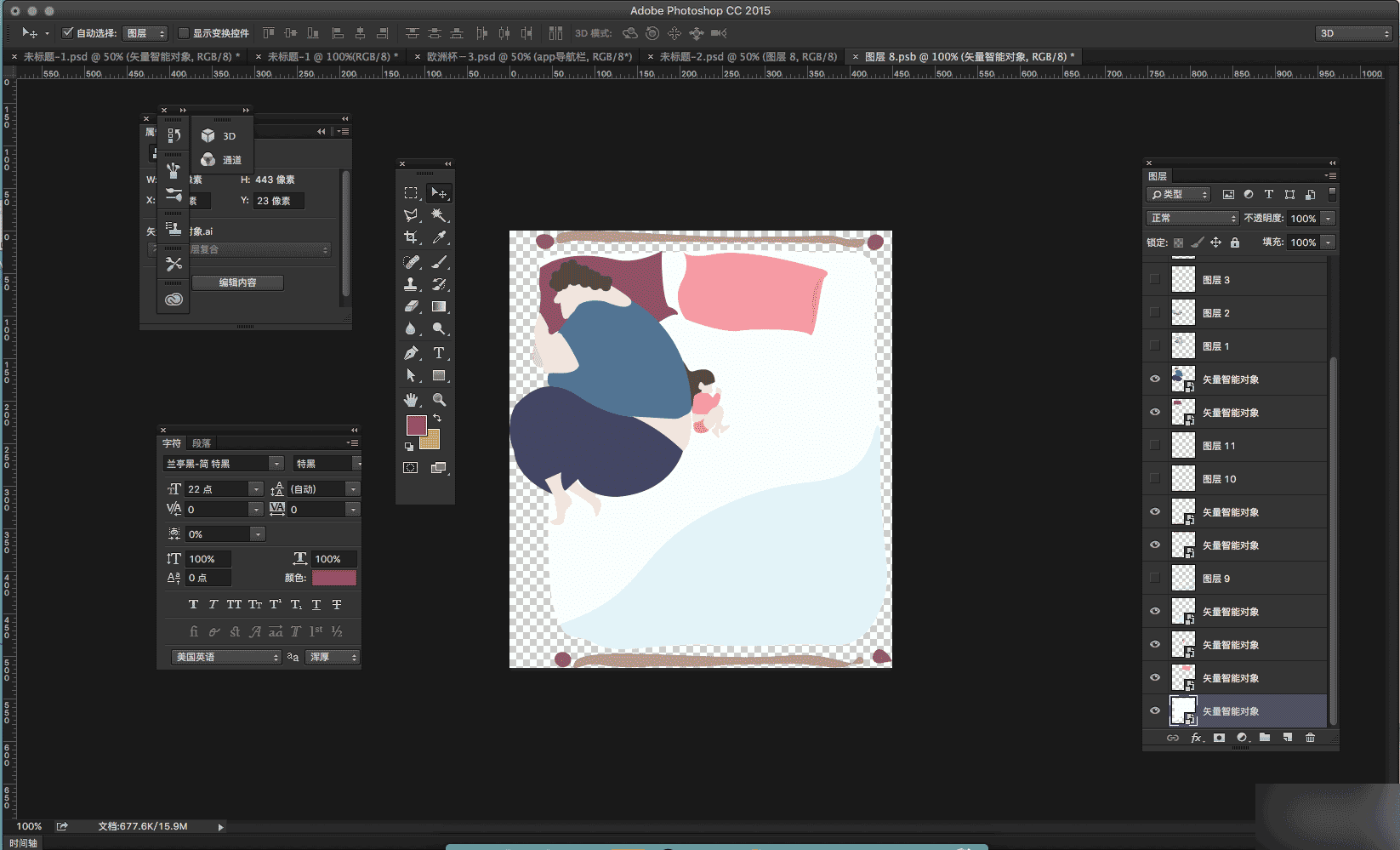The width and height of the screenshot is (1400, 850).
Task: Open the 兰亭黑-简 特黑 font family dropdown
Action: pos(224,464)
